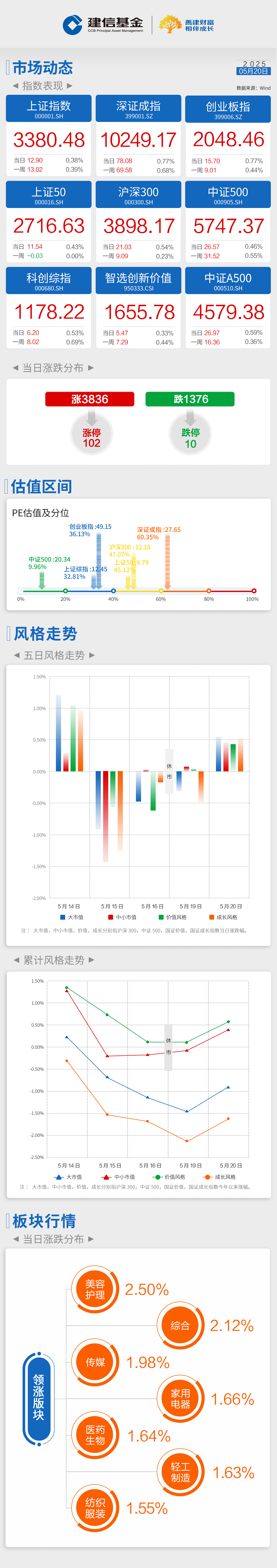Click the right triangle beside 指数表现
The height and width of the screenshot is (1568, 277).
point(70,86)
